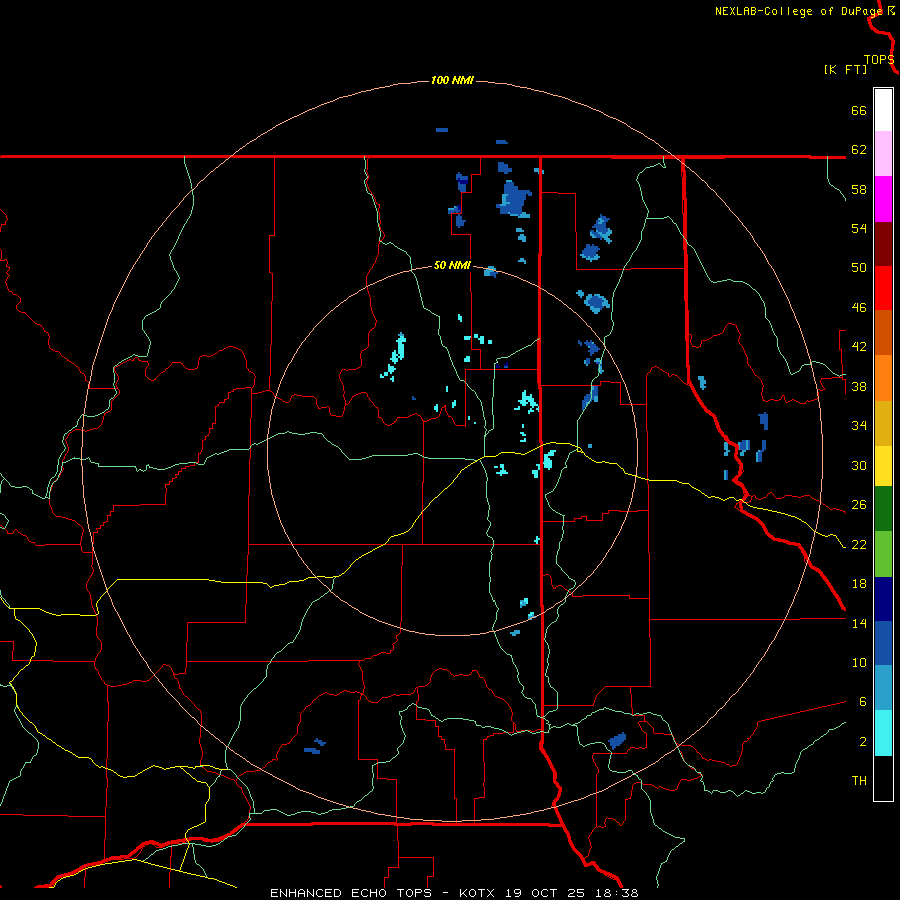The width and height of the screenshot is (900, 900).
Task: Click the "66" legend value
Action: pos(859,110)
